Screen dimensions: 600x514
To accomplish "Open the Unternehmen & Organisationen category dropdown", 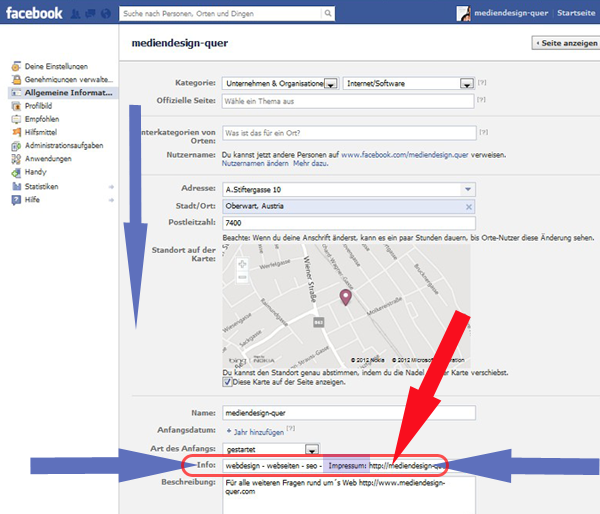I will coord(331,84).
